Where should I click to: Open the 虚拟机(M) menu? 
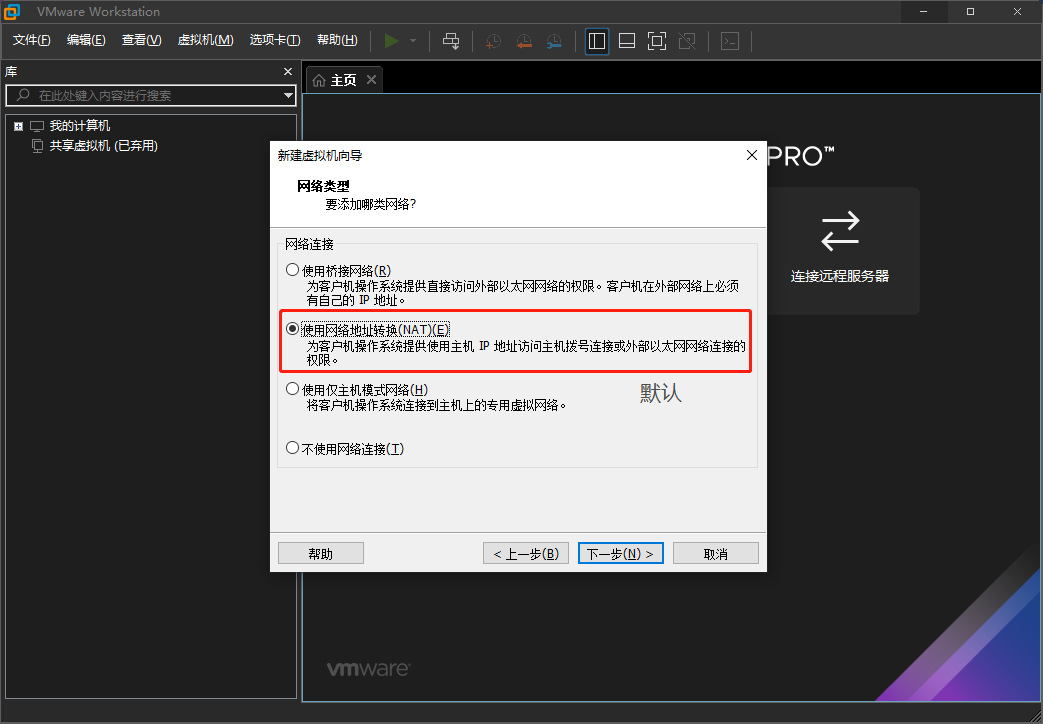click(x=206, y=41)
